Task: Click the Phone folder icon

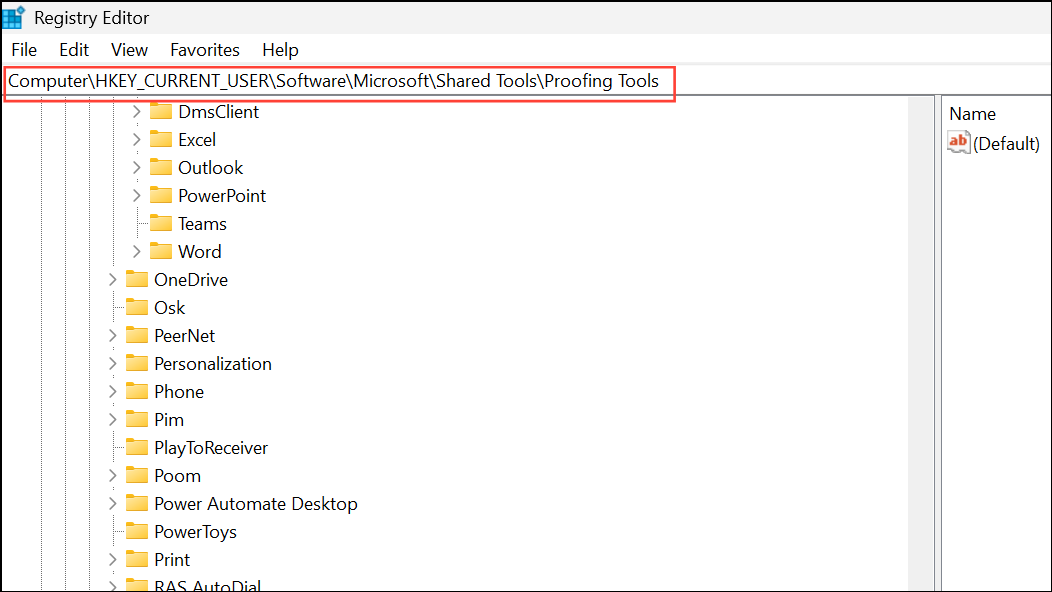Action: click(137, 391)
